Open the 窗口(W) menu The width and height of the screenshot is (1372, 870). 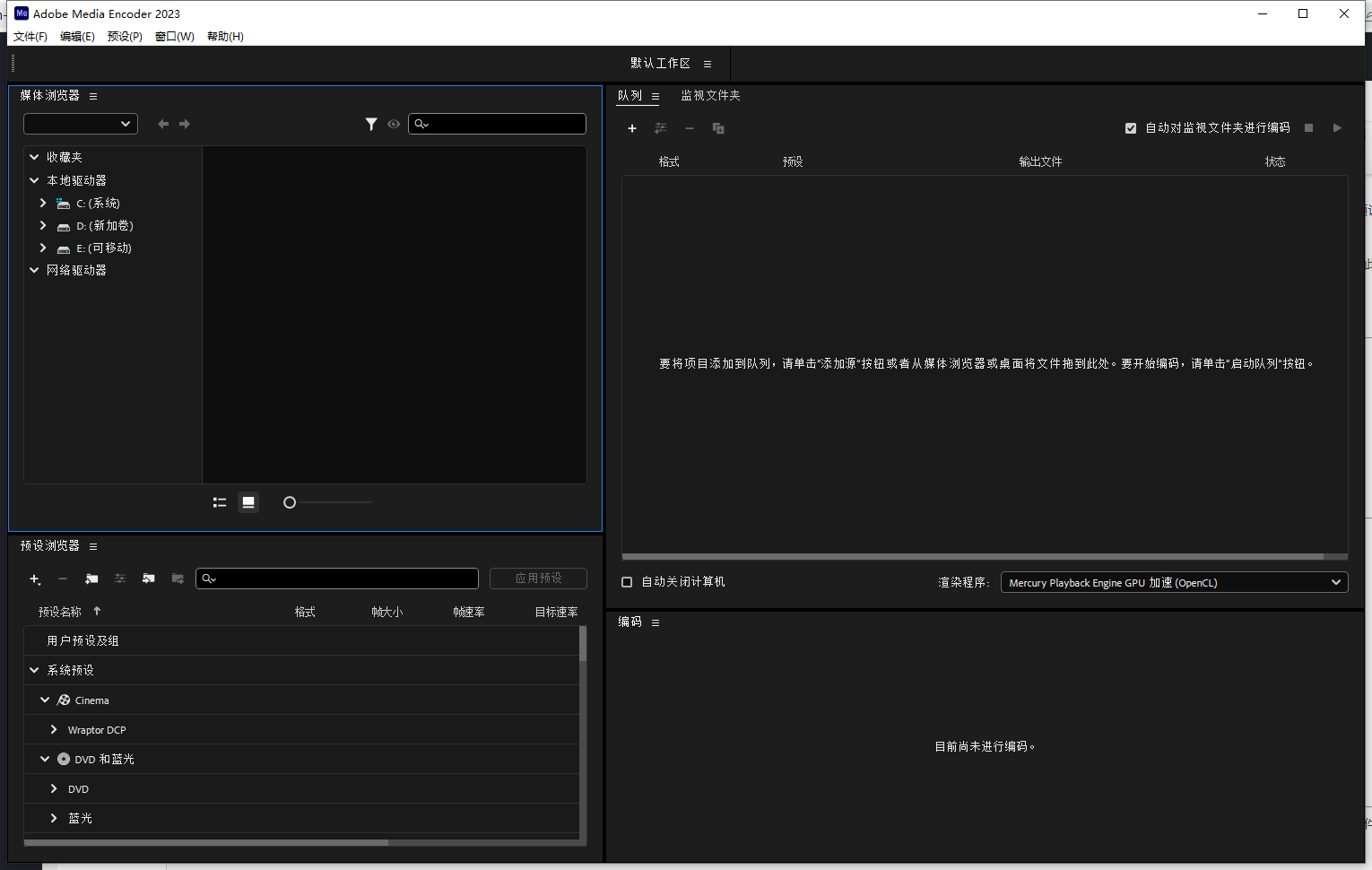coord(174,37)
